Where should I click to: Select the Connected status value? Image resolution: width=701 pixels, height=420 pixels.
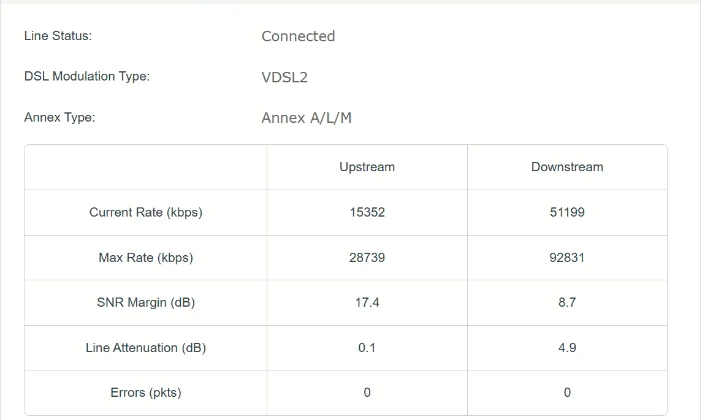[x=298, y=36]
